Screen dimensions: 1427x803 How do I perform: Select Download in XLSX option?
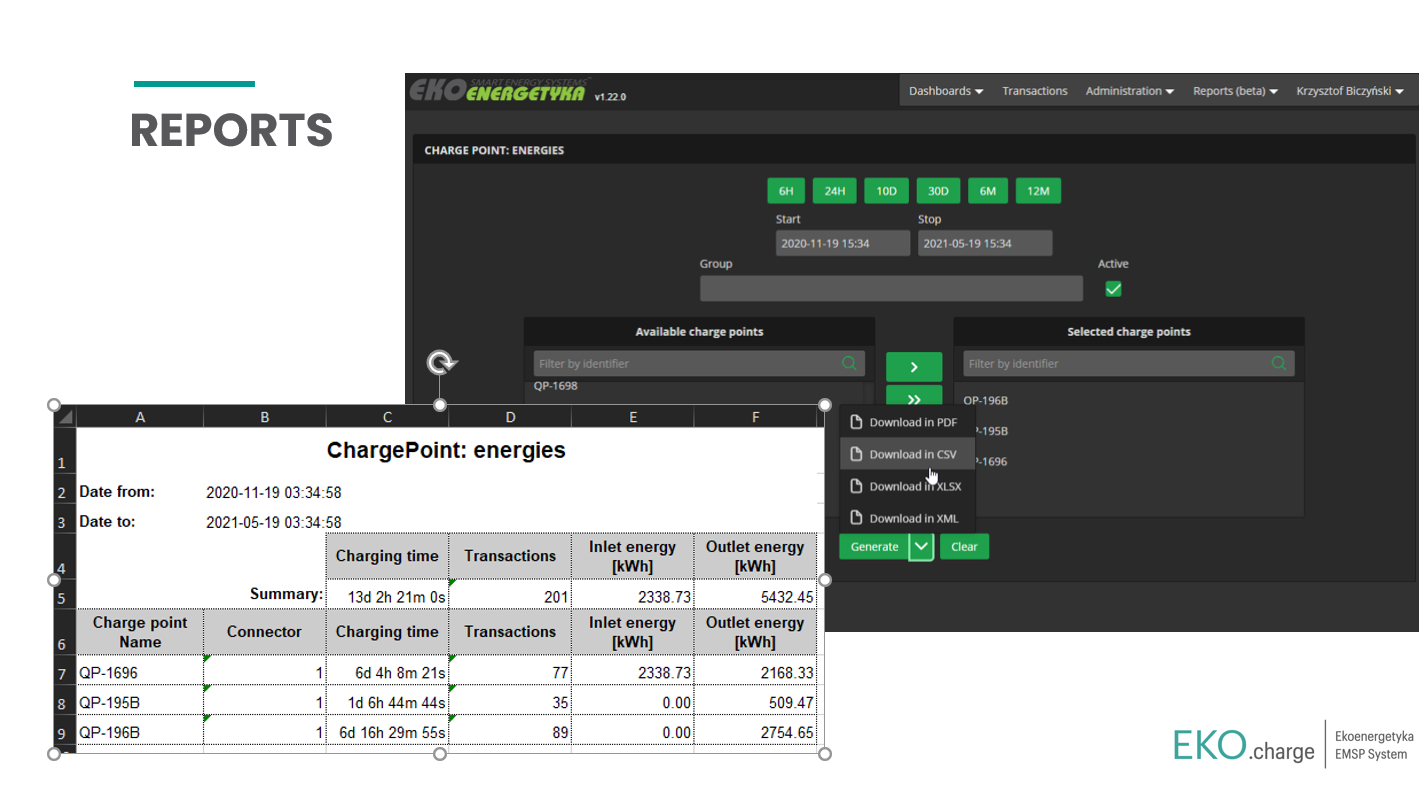coord(913,486)
